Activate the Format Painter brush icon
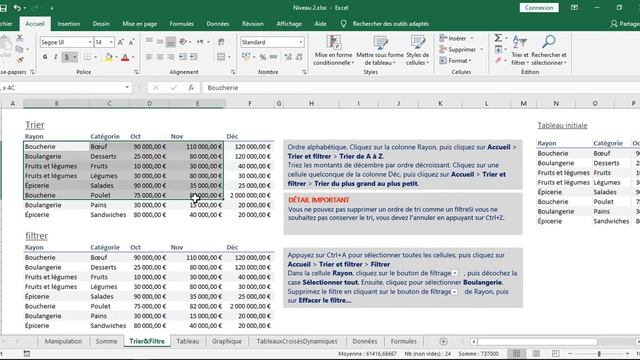Viewport: 640px width, 360px height. point(20,60)
